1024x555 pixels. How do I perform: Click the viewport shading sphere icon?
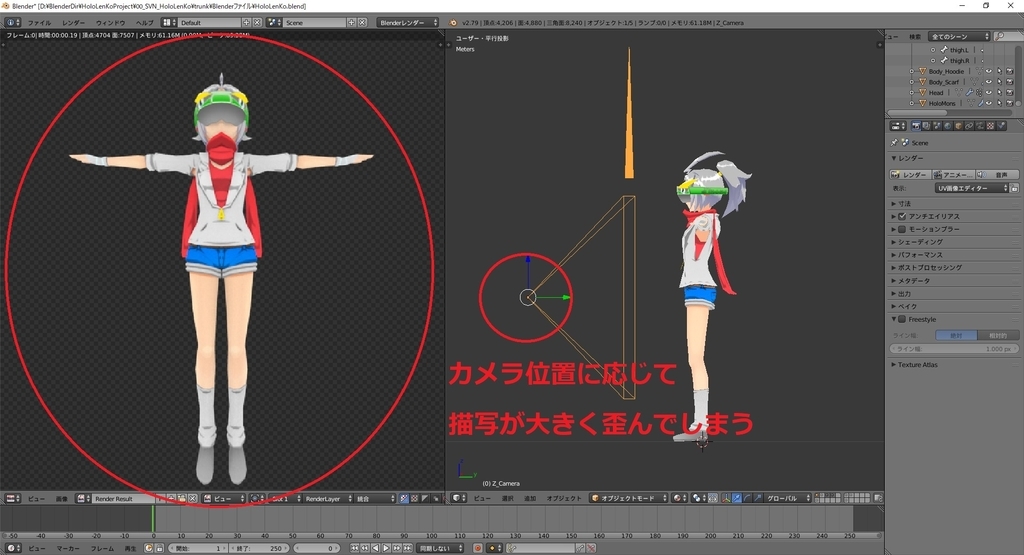(677, 498)
